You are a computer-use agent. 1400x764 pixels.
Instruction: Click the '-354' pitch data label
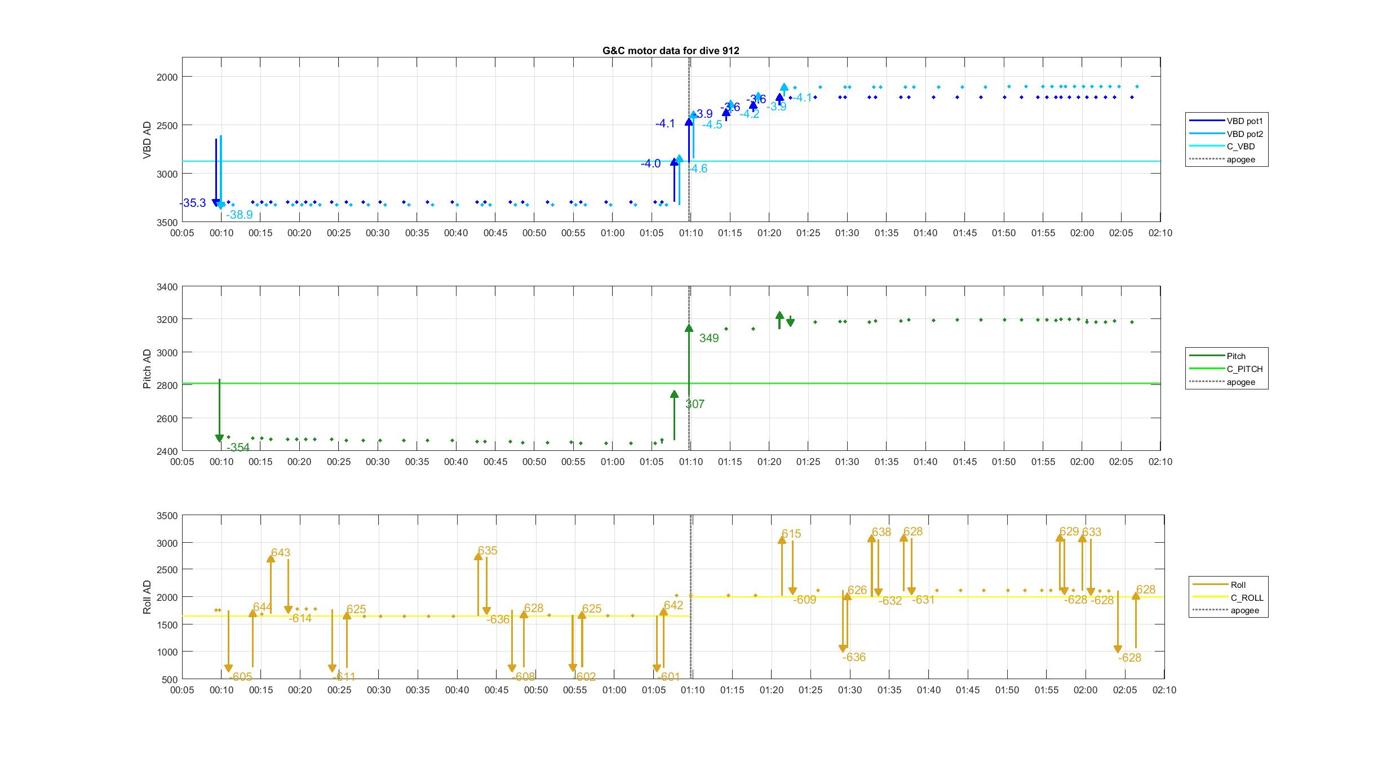(x=238, y=448)
